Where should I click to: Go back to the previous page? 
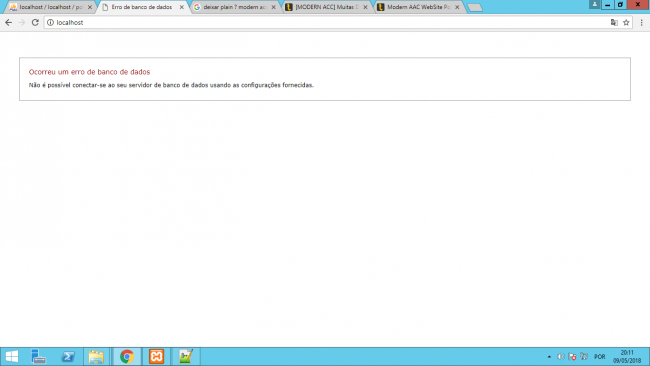(8, 22)
